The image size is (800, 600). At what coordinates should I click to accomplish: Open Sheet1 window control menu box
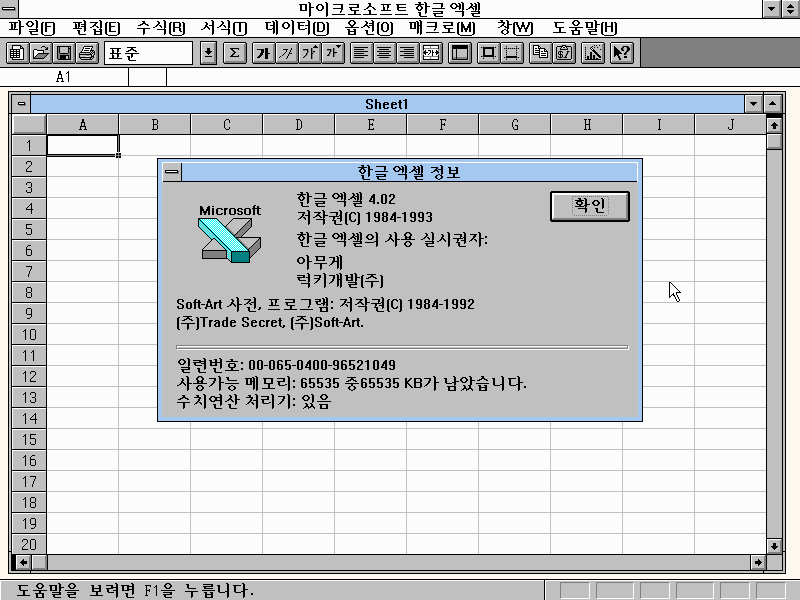pyautogui.click(x=21, y=104)
